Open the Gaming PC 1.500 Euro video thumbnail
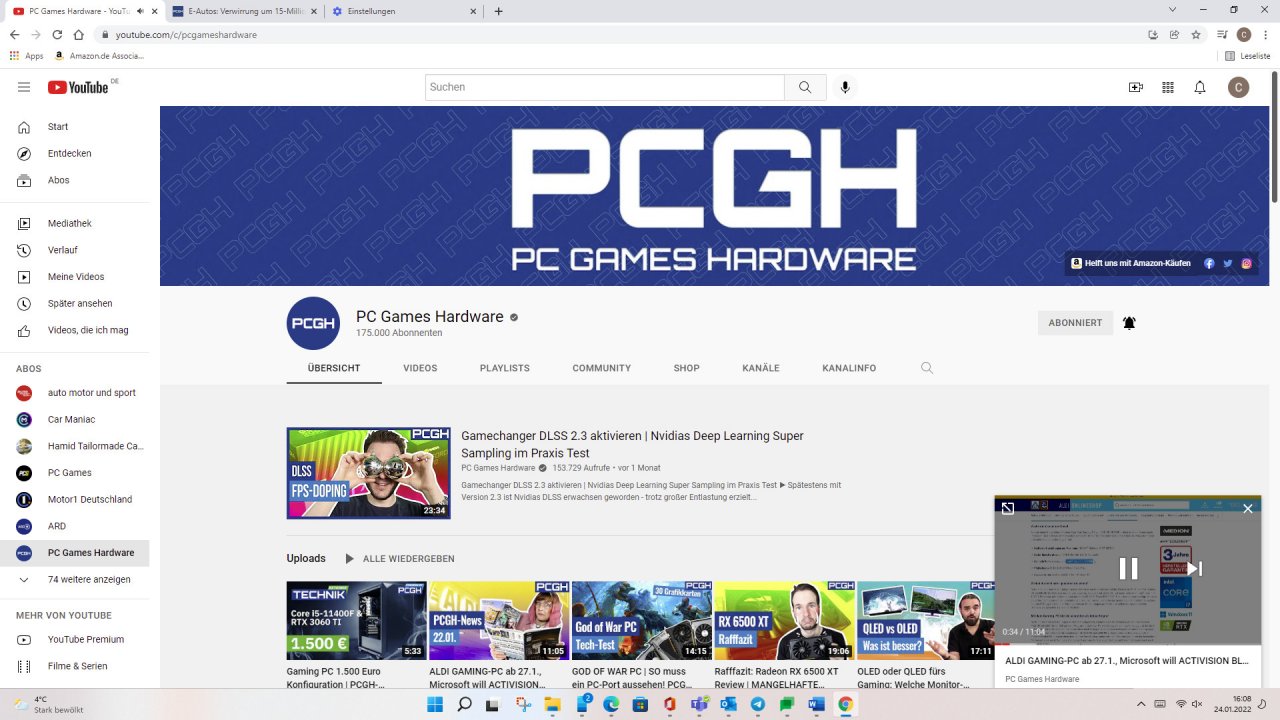This screenshot has height=720, width=1280. pos(356,620)
